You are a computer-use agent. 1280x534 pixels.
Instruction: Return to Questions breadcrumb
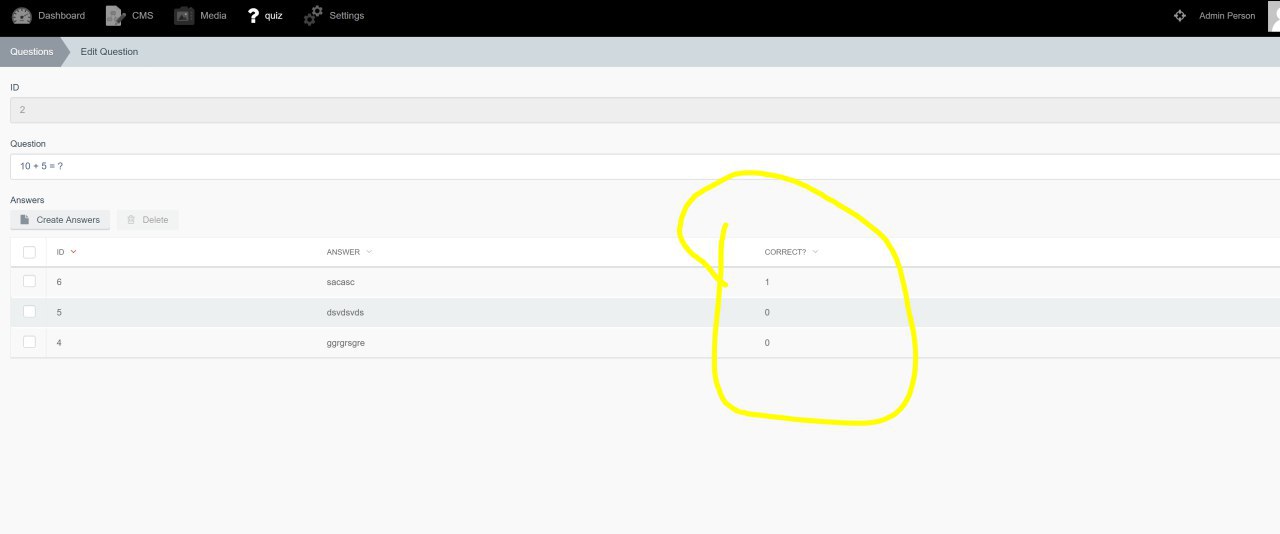click(32, 52)
